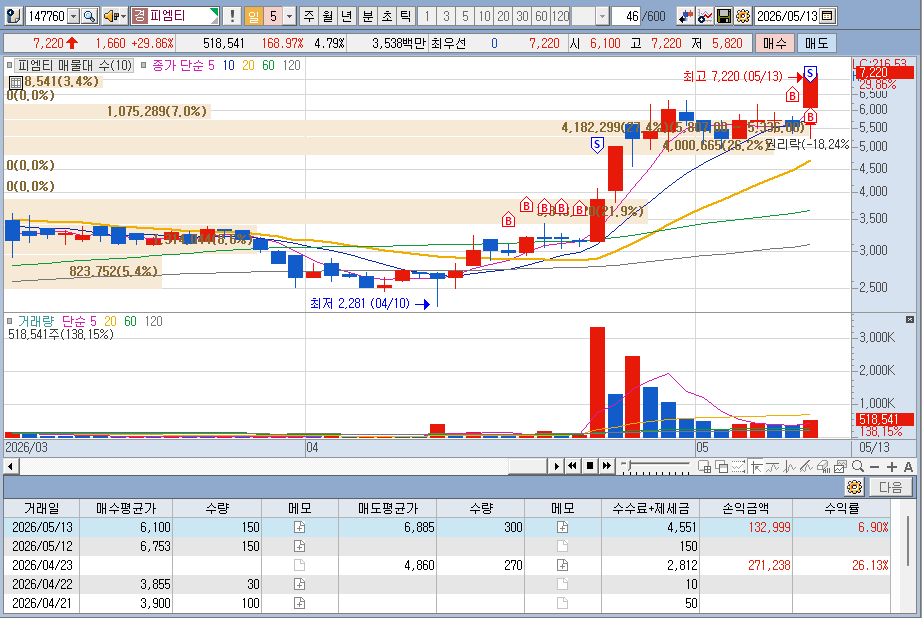Click the plus zoom-in icon

pos(891,466)
